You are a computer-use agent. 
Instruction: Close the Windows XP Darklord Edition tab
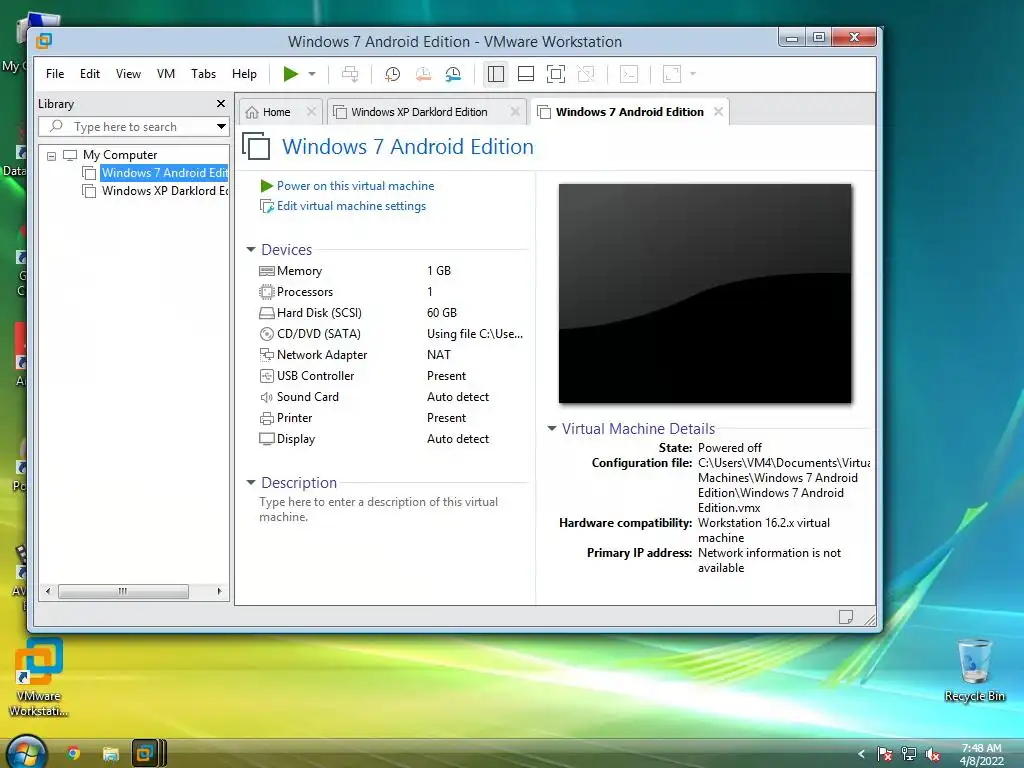pos(515,112)
